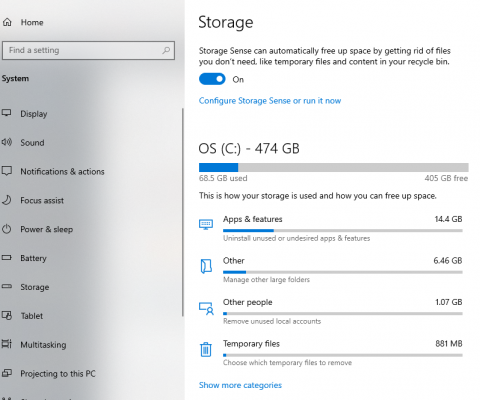Click the Other people usage bar
The image size is (480, 400).
[343, 313]
